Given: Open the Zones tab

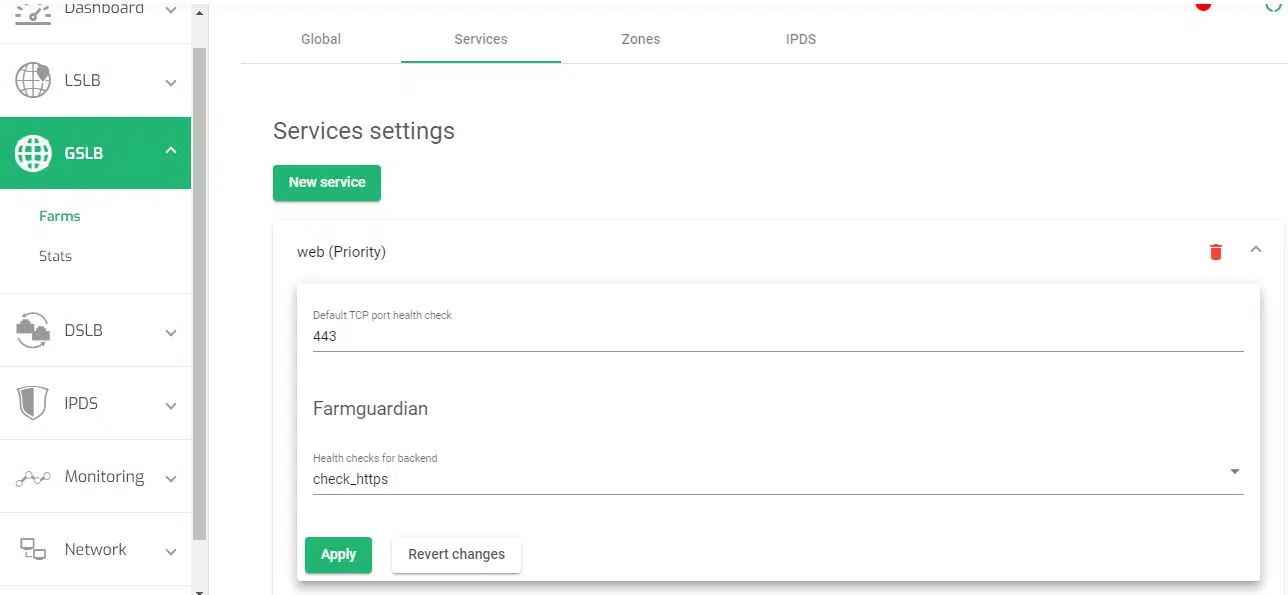Looking at the screenshot, I should pos(640,39).
